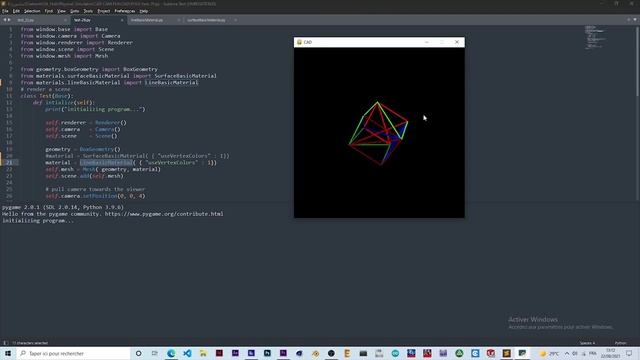Open Premiere Pro from the taskbar
The width and height of the screenshot is (640, 360).
point(283,353)
